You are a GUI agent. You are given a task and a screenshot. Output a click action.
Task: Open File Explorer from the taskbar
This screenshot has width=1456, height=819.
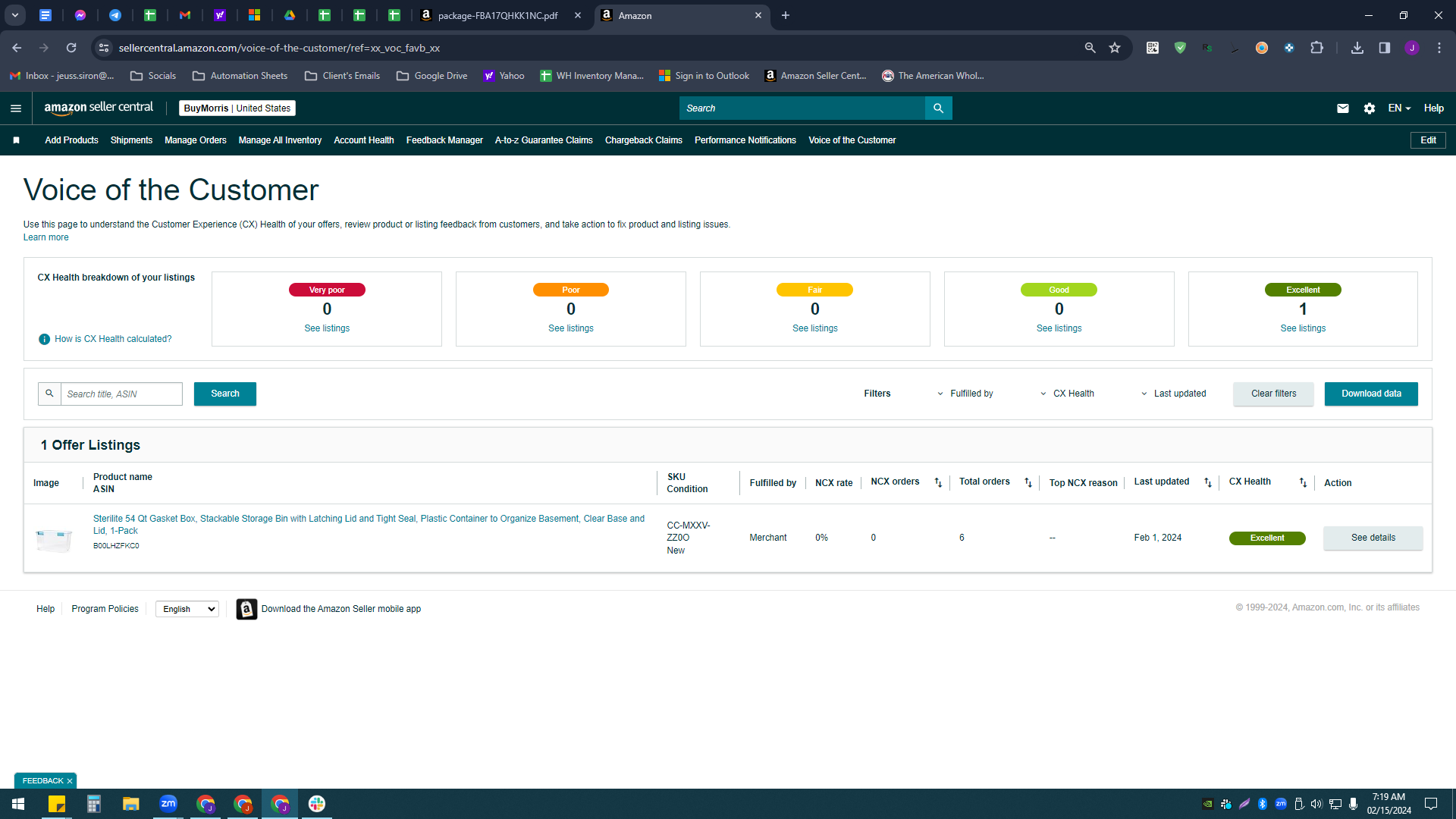point(131,804)
